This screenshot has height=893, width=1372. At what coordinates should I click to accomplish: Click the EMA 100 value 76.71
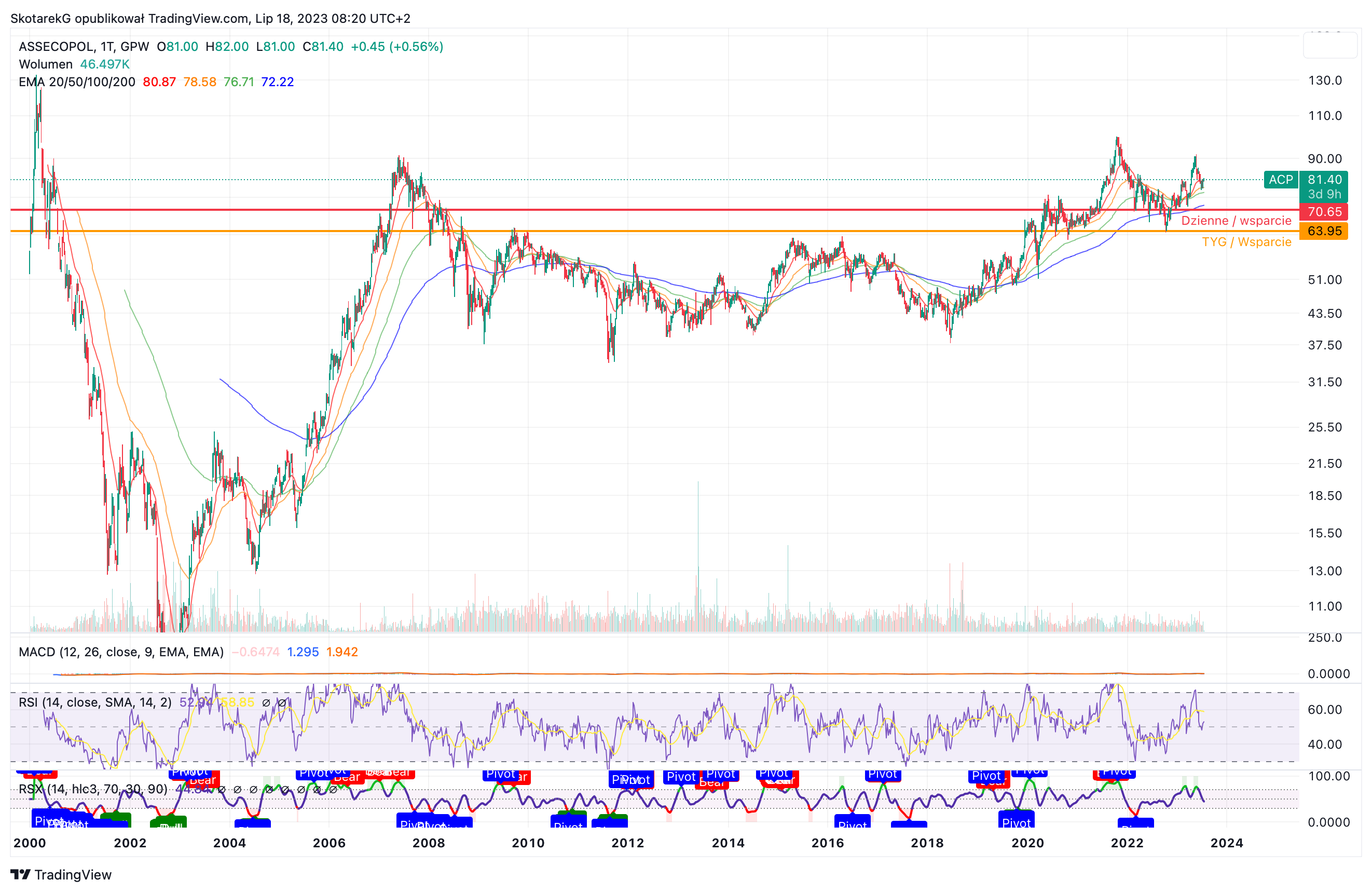(x=239, y=82)
